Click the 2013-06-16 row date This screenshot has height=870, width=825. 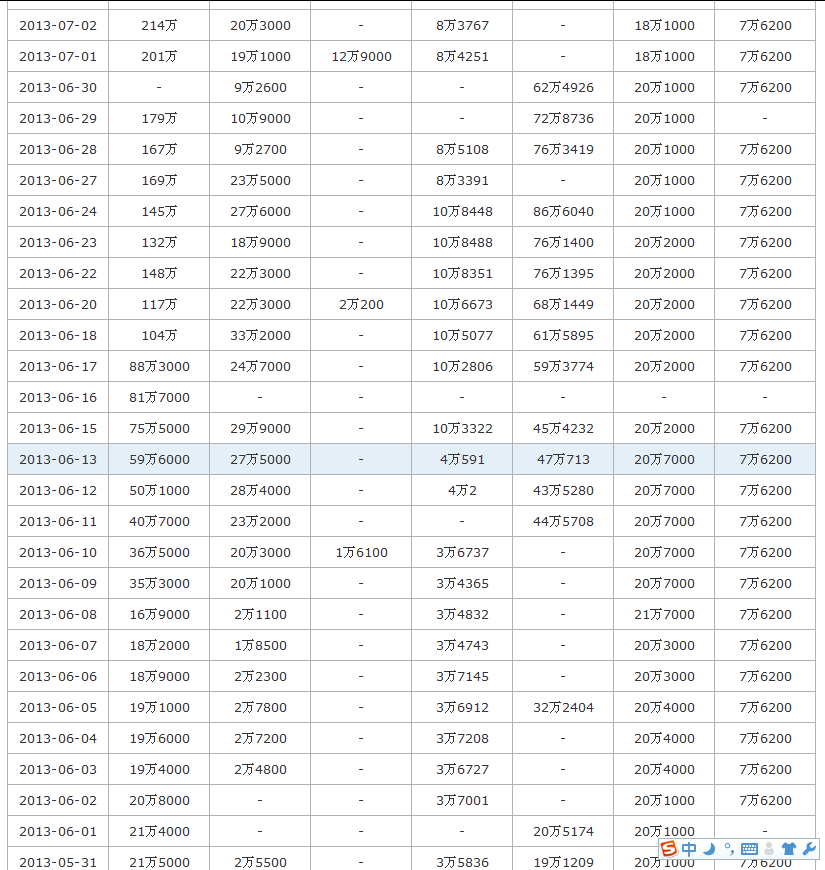[58, 397]
